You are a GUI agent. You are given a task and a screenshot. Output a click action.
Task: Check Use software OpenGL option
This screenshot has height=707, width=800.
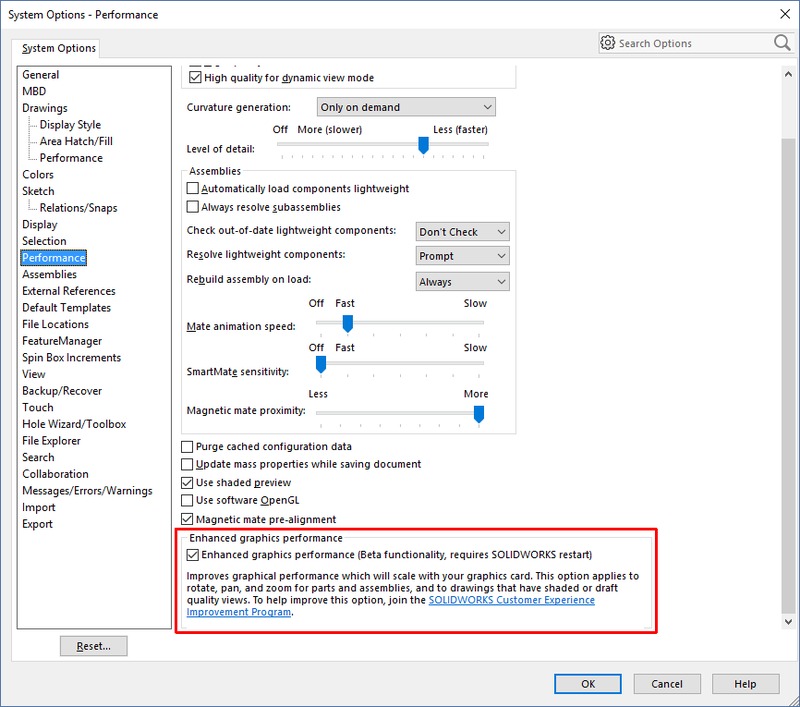pyautogui.click(x=187, y=500)
